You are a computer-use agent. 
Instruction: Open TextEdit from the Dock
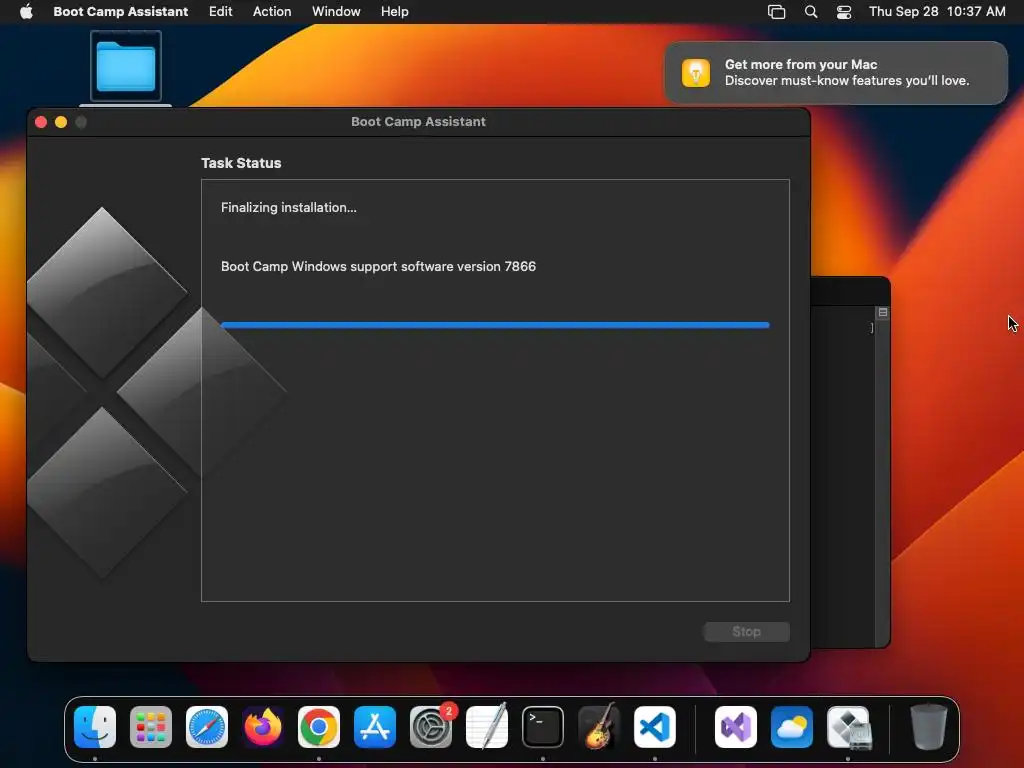coord(487,727)
